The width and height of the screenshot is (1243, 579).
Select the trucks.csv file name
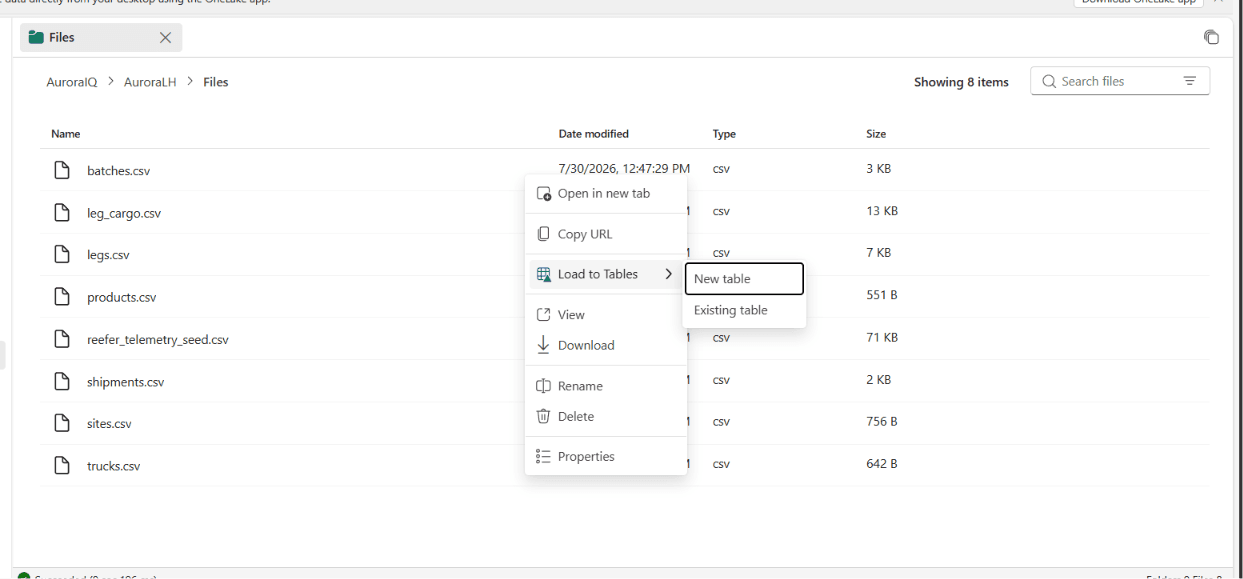tap(114, 466)
